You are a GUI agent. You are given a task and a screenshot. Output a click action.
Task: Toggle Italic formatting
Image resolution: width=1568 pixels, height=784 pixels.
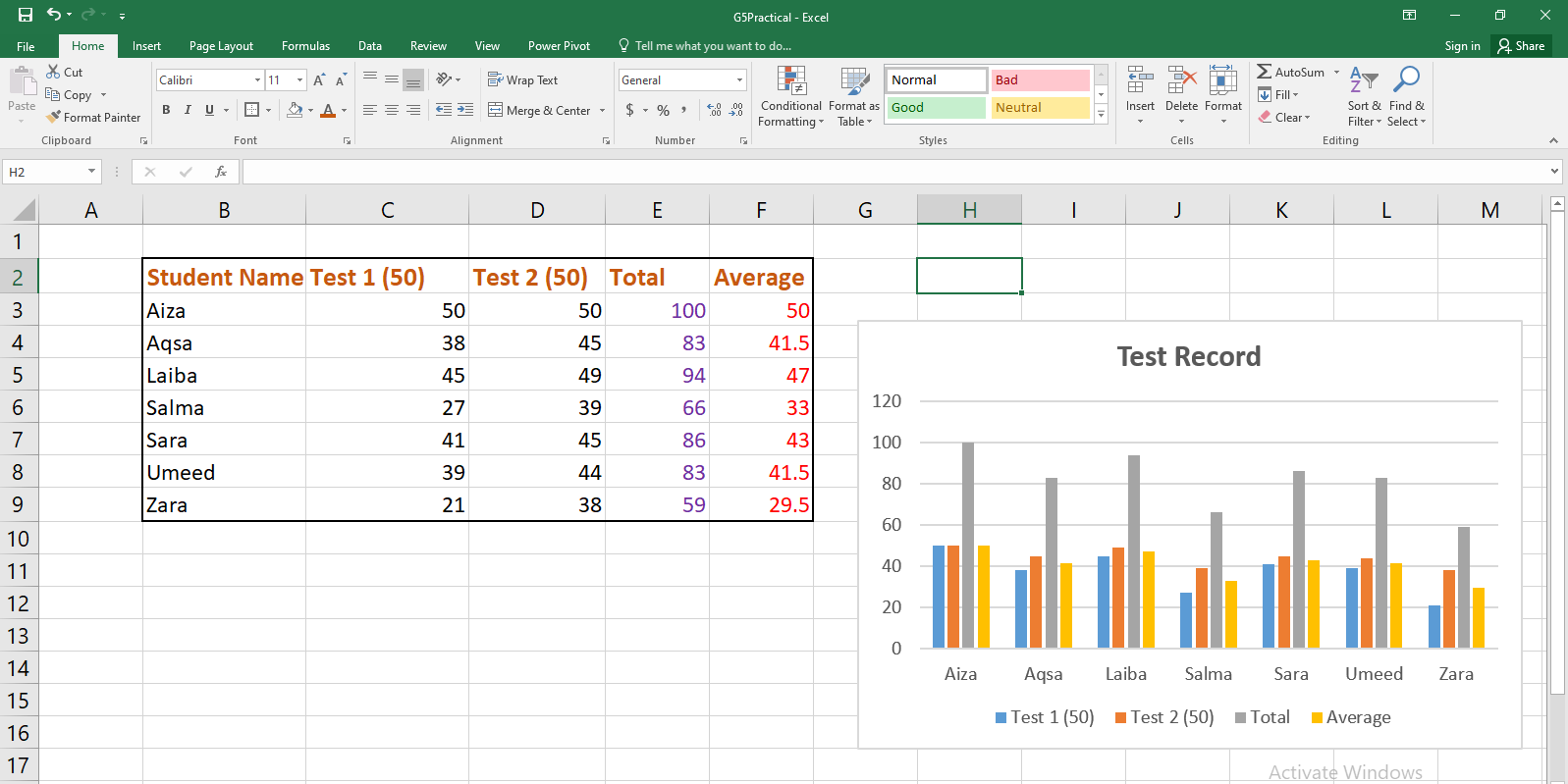pyautogui.click(x=188, y=110)
